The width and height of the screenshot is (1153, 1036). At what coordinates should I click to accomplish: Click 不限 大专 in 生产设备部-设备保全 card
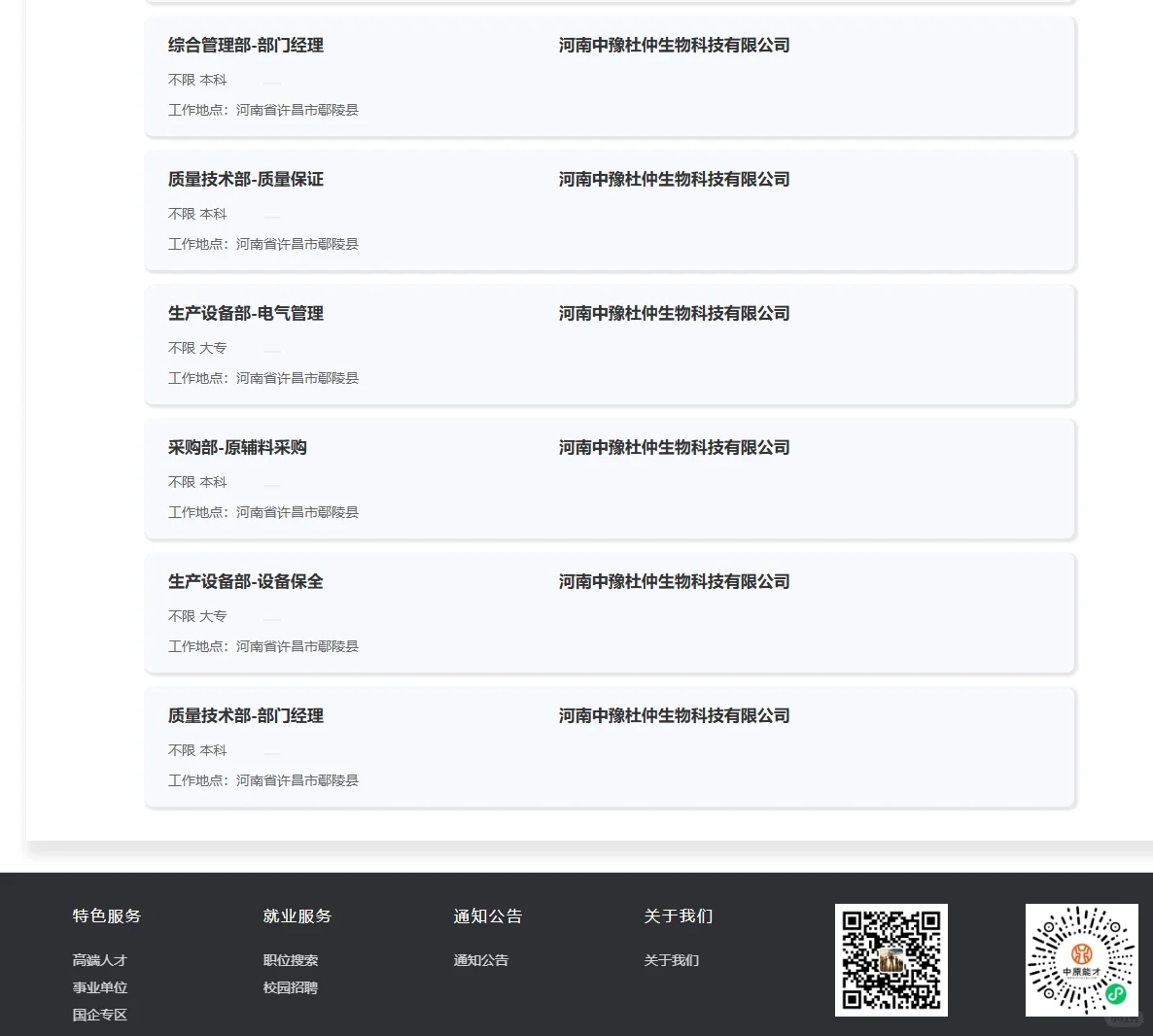[197, 616]
